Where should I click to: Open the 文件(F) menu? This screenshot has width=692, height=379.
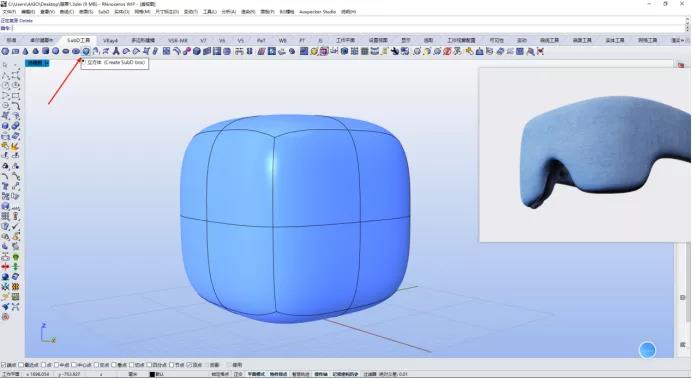click(9, 11)
